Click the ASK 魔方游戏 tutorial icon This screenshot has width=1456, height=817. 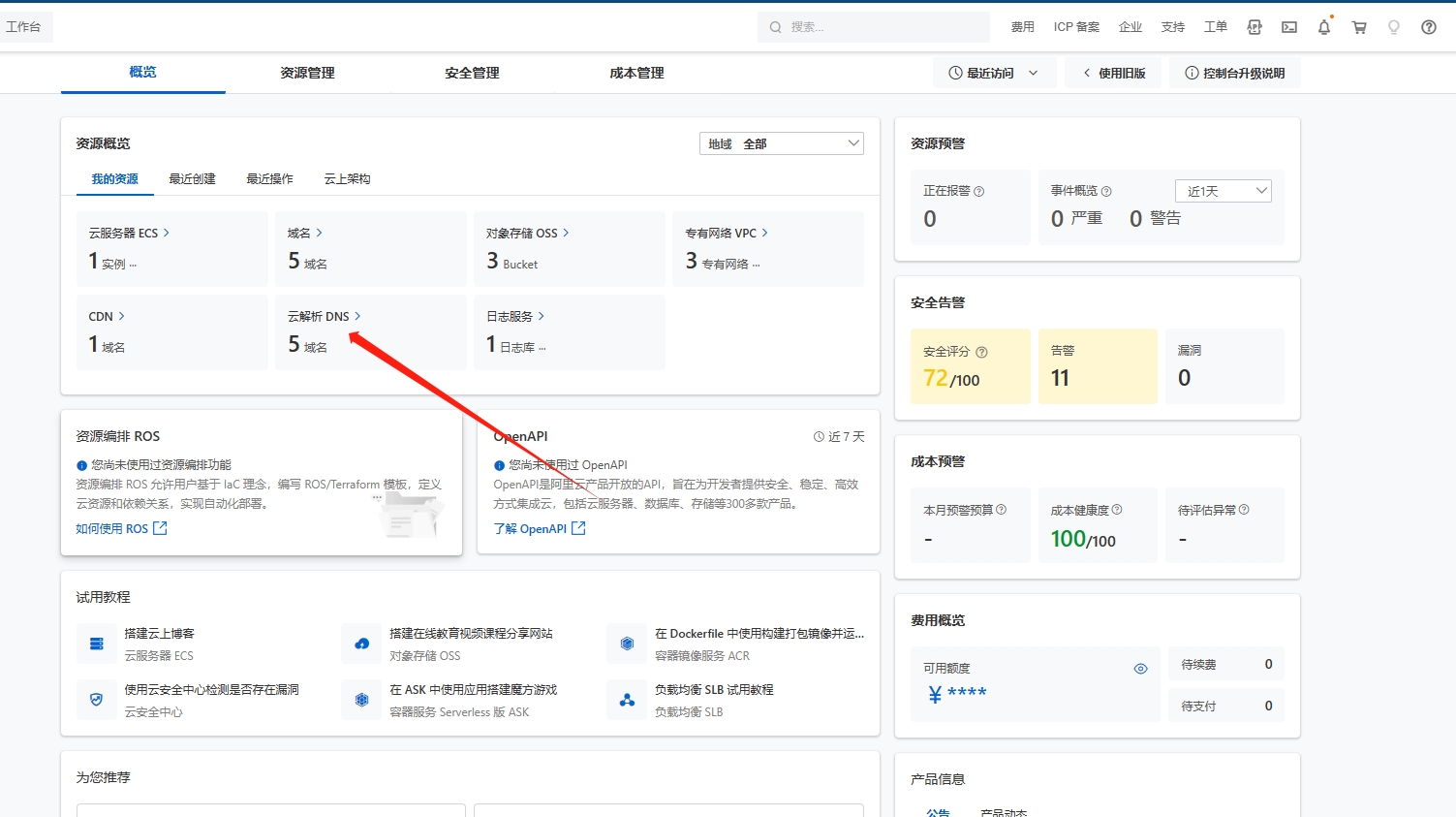pyautogui.click(x=362, y=700)
